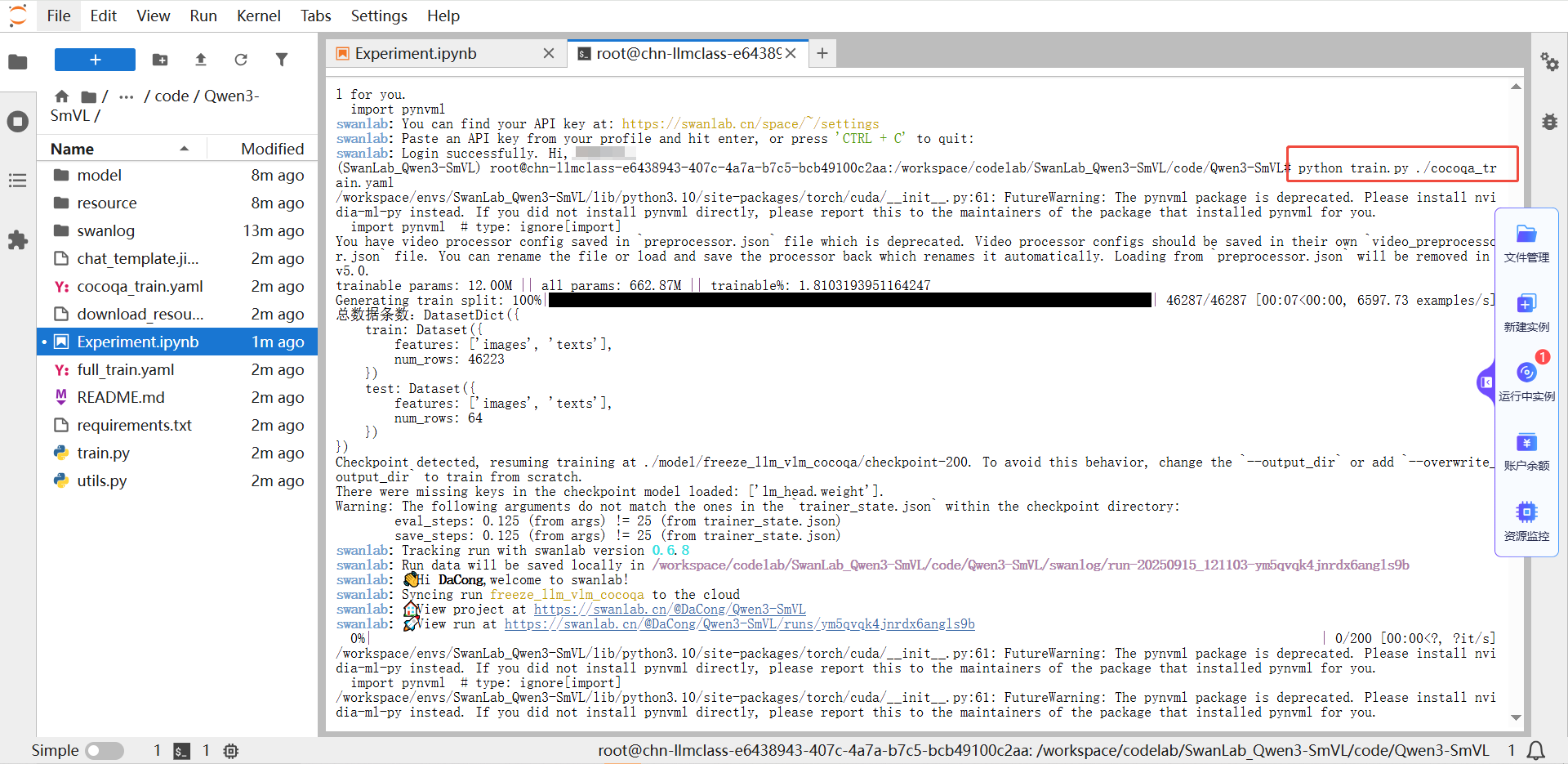Close the Experiment.ipynb tab
The height and width of the screenshot is (764, 1568).
point(549,53)
